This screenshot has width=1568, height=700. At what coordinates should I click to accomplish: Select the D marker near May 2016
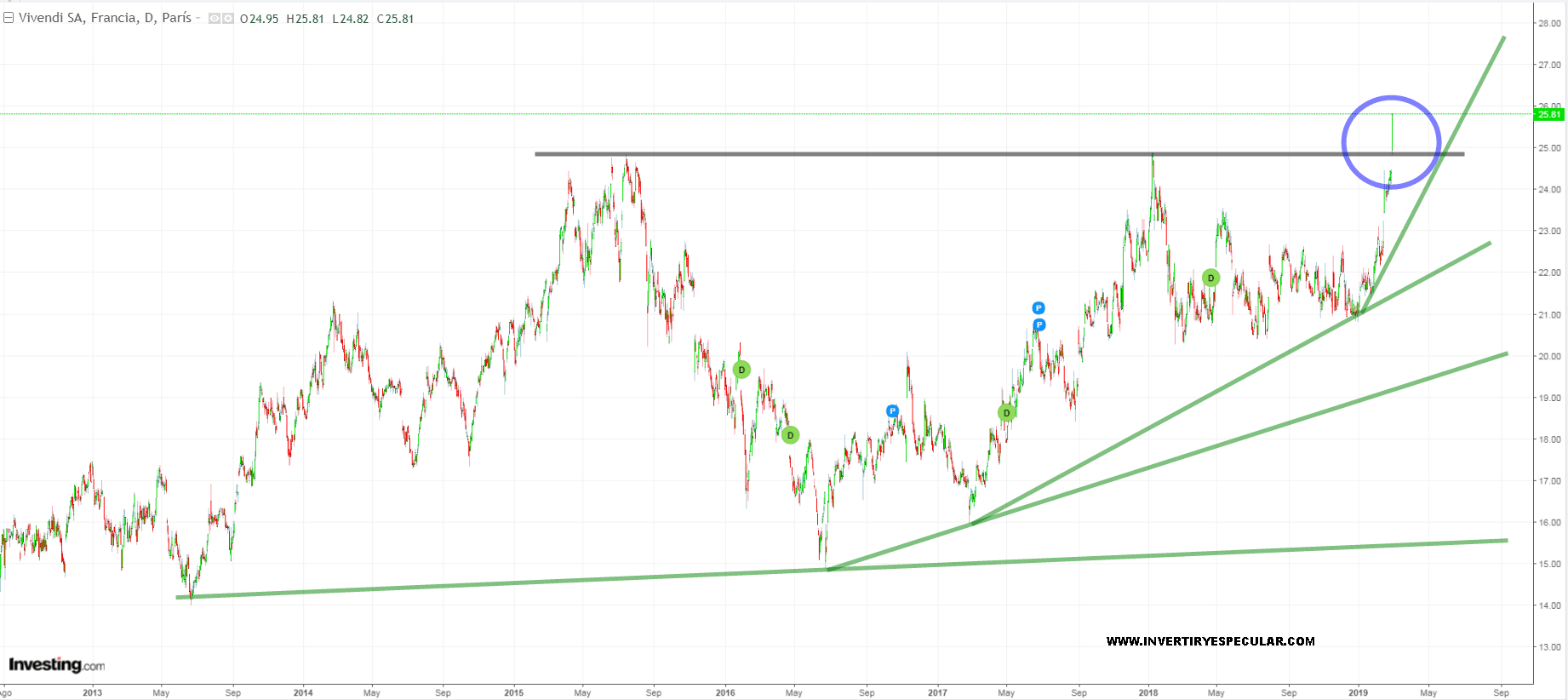pyautogui.click(x=790, y=435)
